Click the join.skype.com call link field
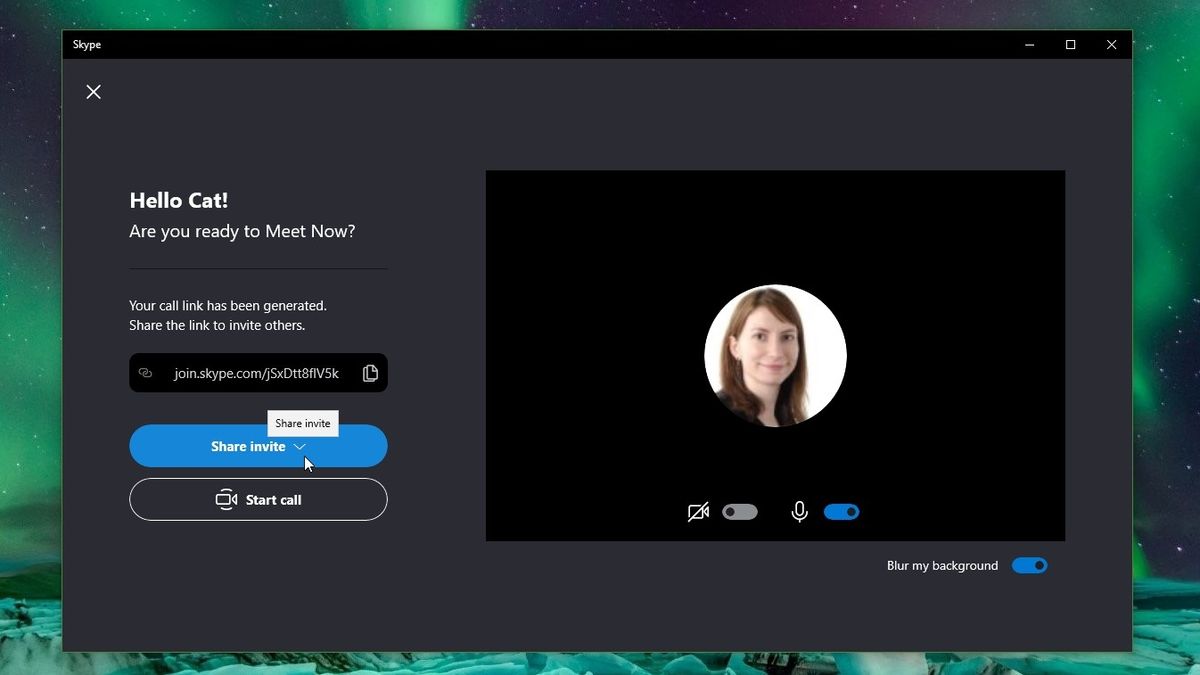This screenshot has height=675, width=1200. pyautogui.click(x=255, y=372)
